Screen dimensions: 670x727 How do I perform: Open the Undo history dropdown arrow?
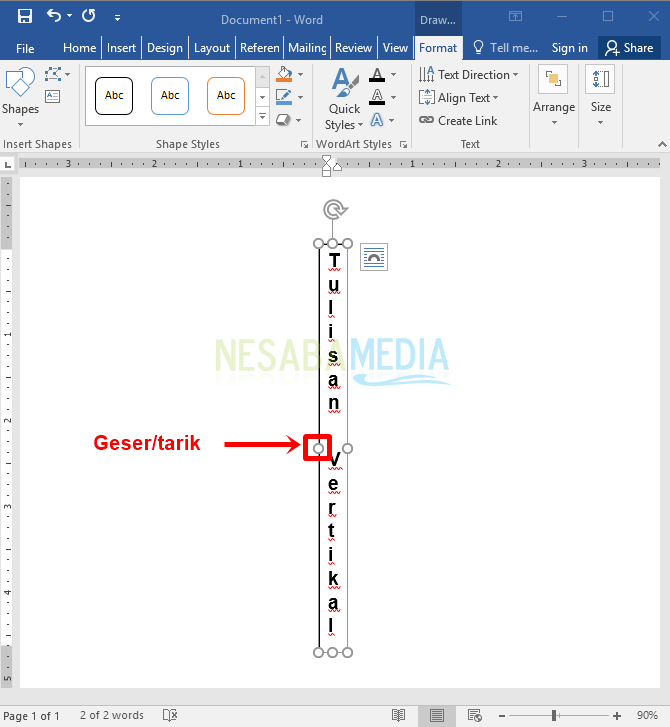pos(70,16)
